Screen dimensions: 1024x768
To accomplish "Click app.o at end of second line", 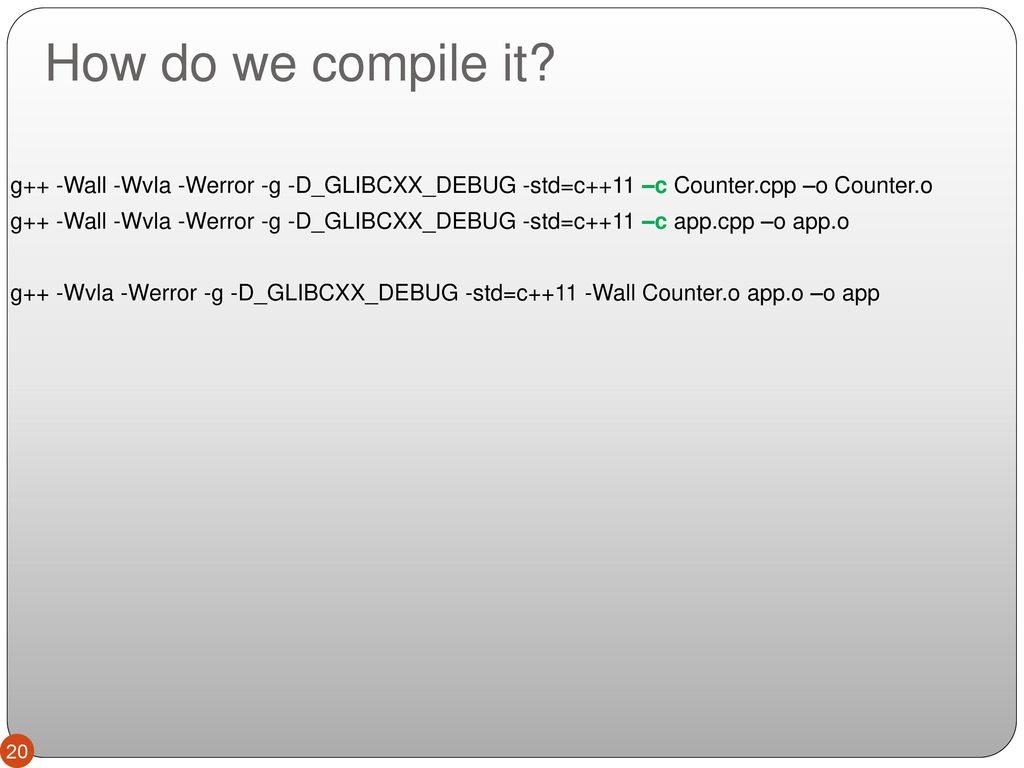I will tap(820, 223).
